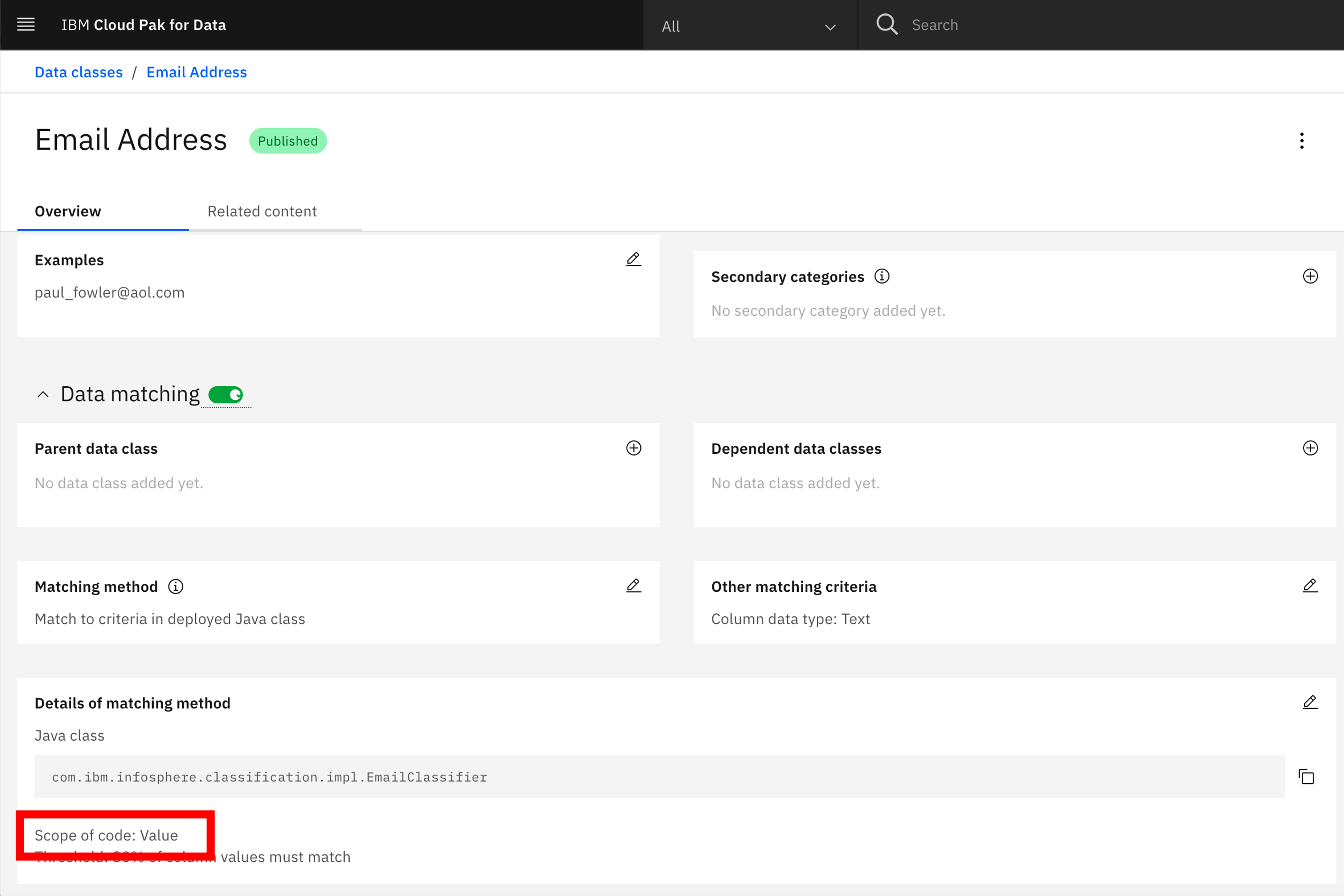The height and width of the screenshot is (896, 1344).
Task: Click the search magnifier icon
Action: (887, 25)
